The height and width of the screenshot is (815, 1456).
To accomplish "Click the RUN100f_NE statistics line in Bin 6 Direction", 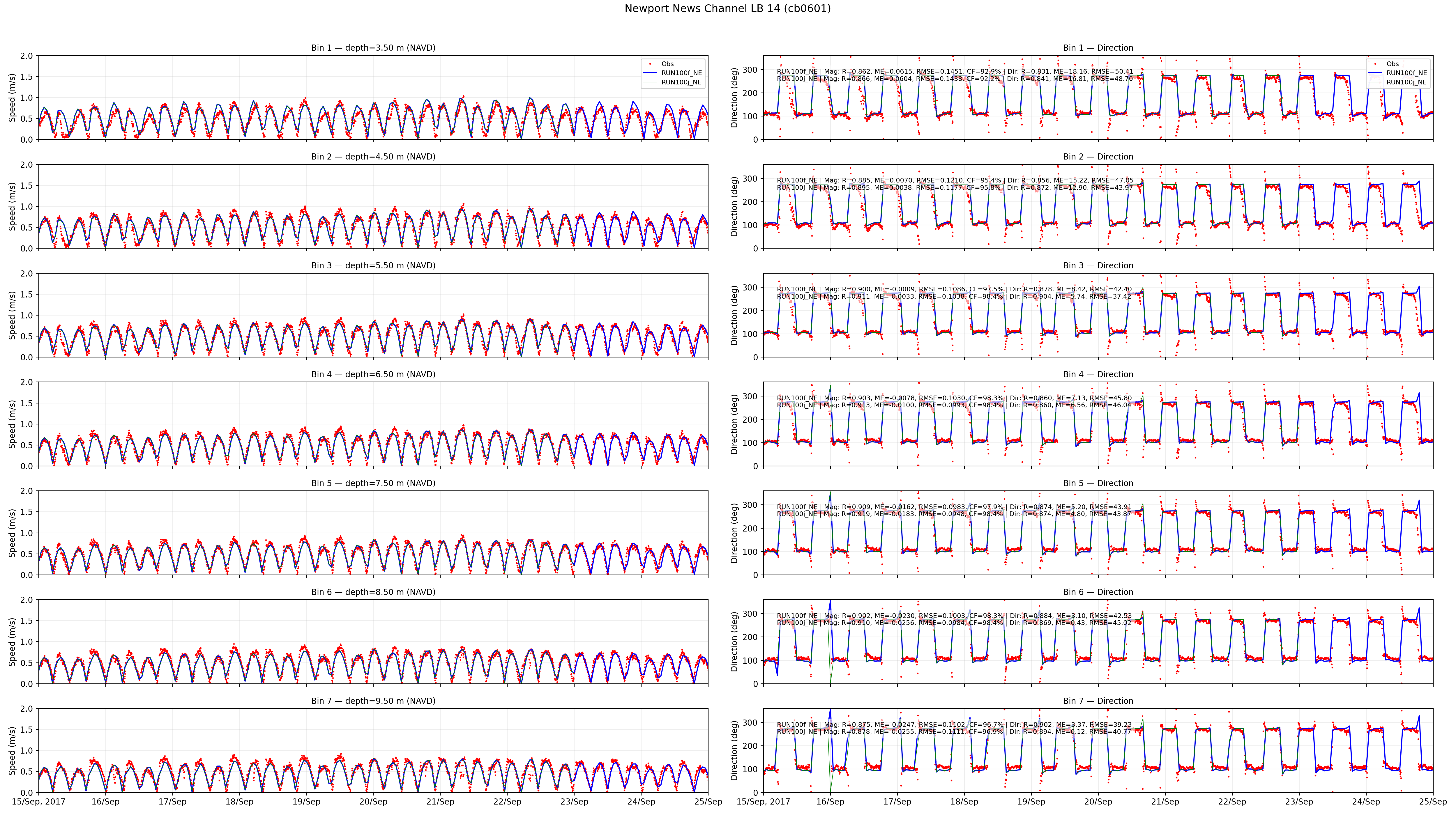I will (x=954, y=616).
